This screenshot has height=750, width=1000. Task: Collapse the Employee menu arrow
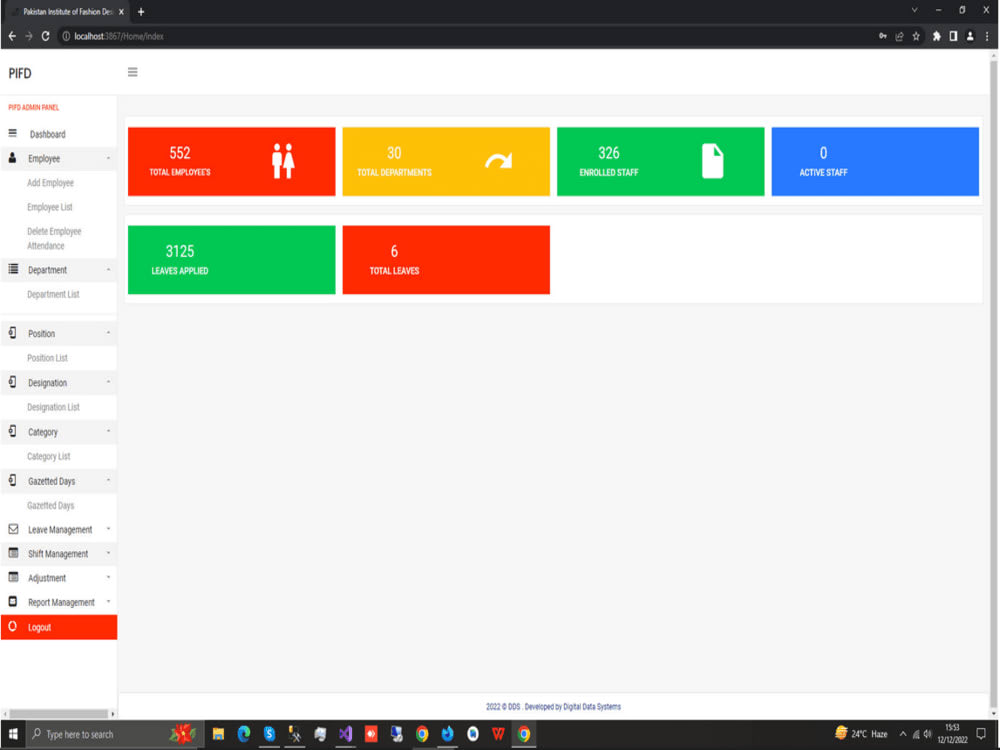point(108,158)
